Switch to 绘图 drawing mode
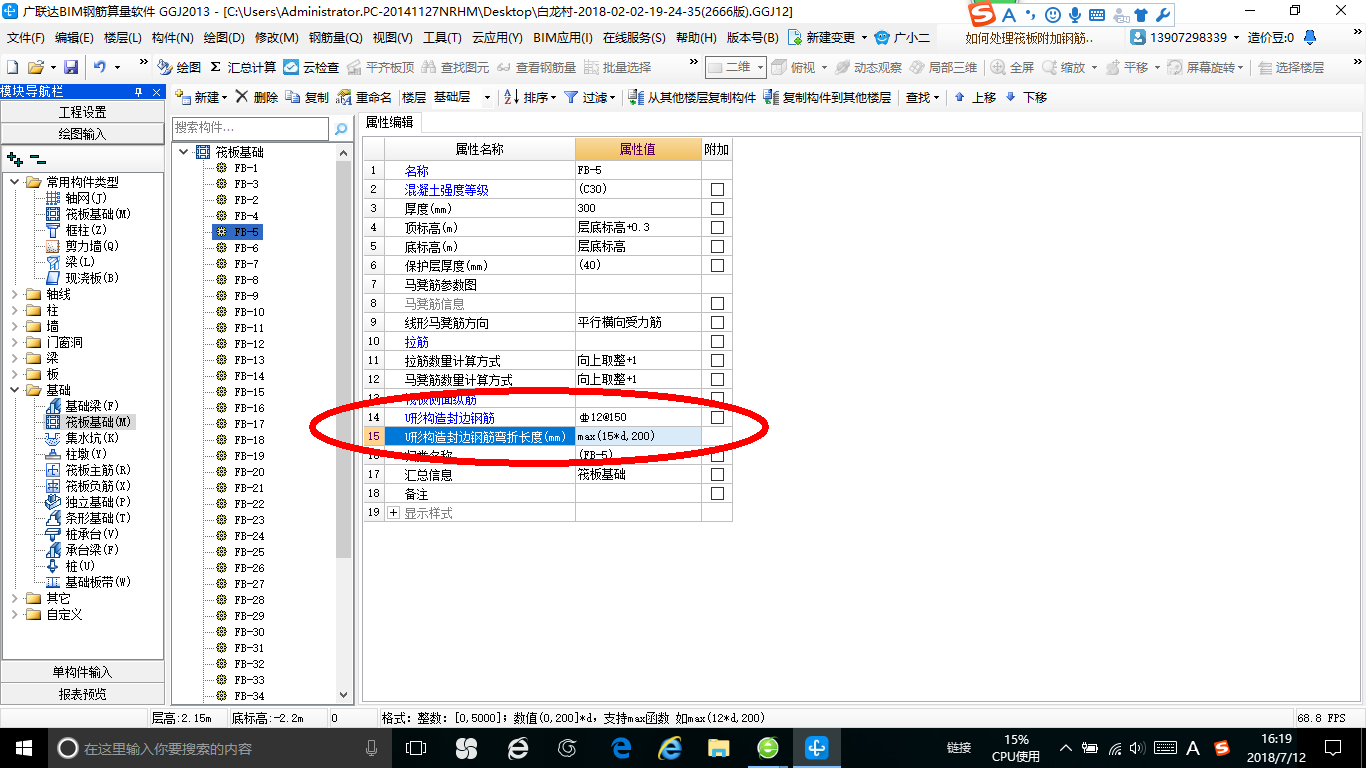This screenshot has width=1366, height=768. [x=179, y=67]
